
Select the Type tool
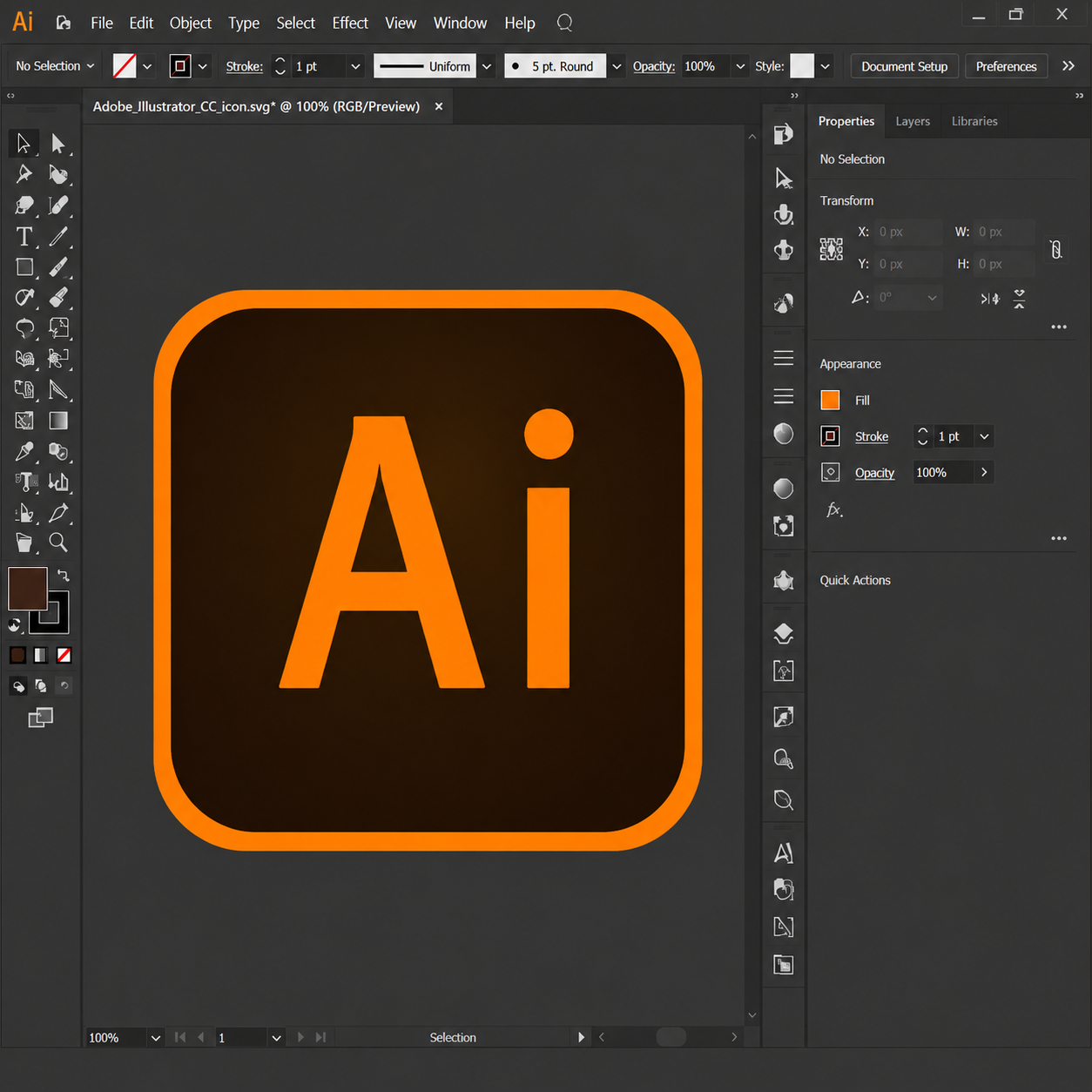coord(24,236)
